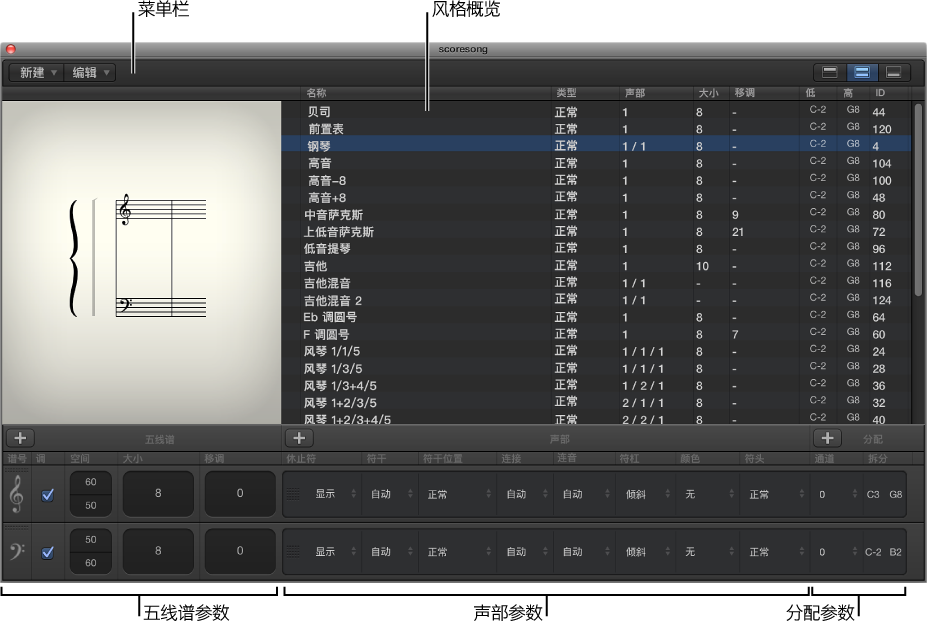Uncheck the treble staff 调 checkbox
The width and height of the screenshot is (930, 636).
47,493
